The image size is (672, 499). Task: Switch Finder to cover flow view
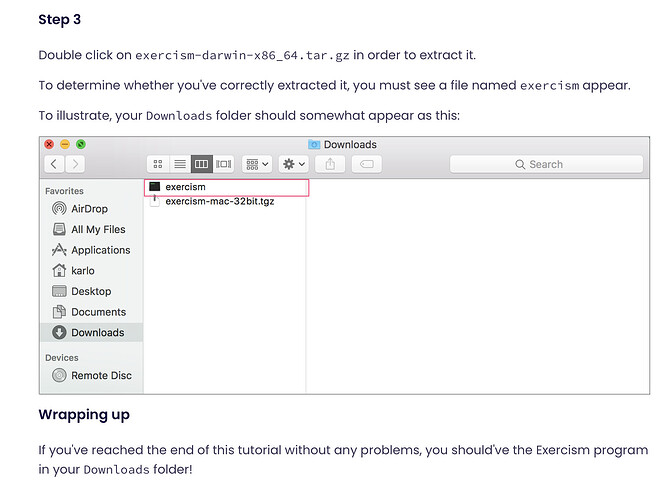click(223, 164)
